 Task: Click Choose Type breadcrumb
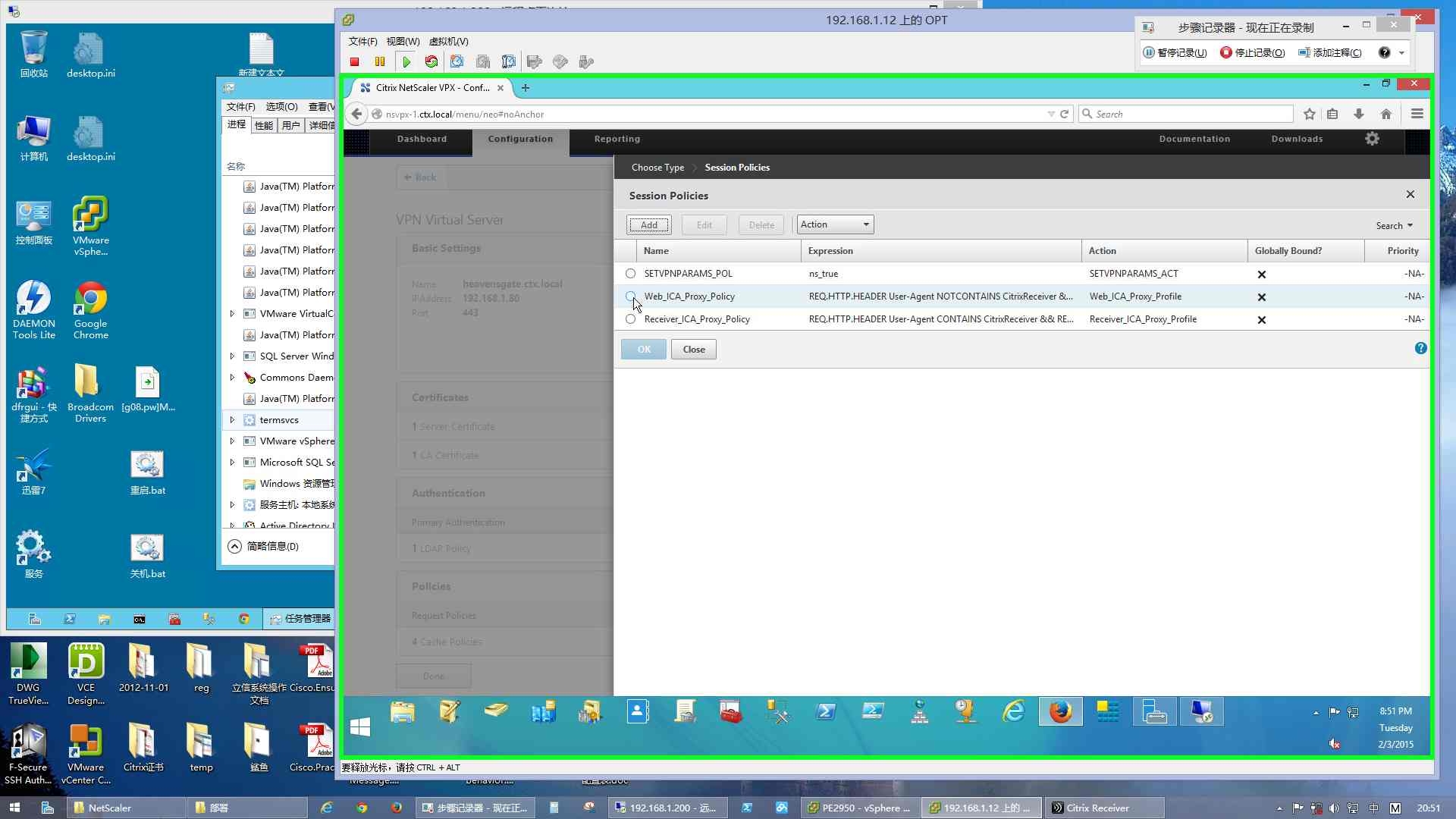click(657, 168)
